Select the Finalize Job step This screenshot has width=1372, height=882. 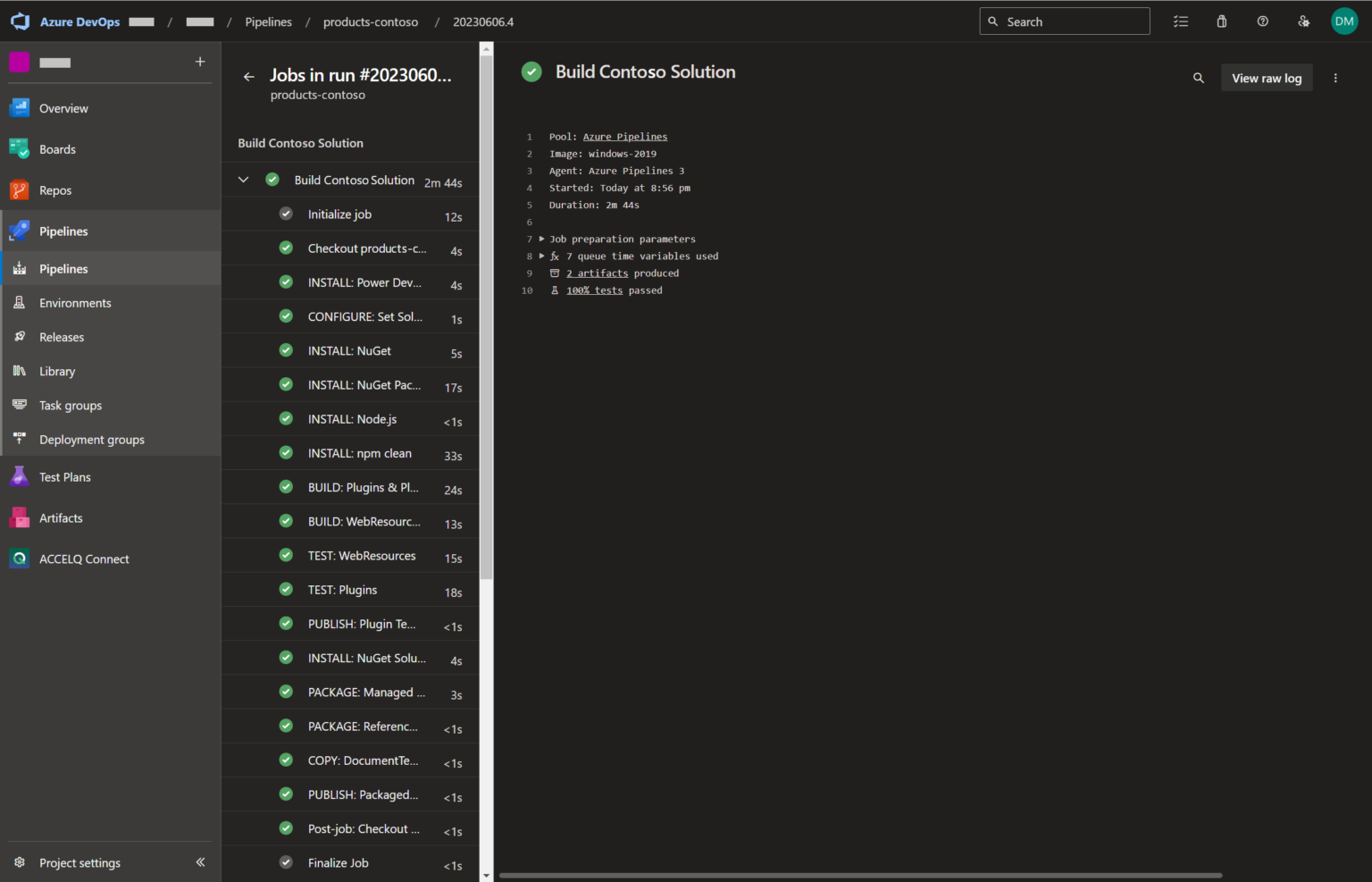tap(350, 863)
